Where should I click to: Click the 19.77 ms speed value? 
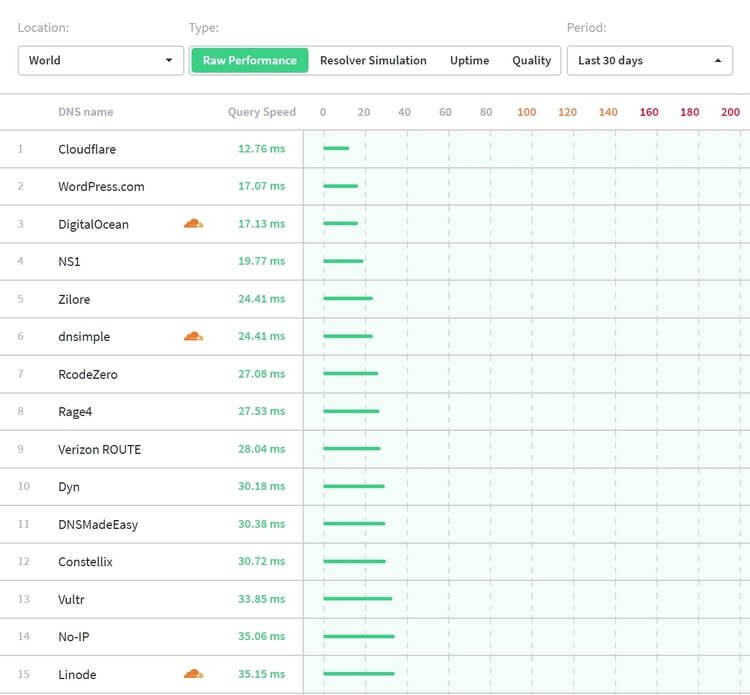pos(262,261)
